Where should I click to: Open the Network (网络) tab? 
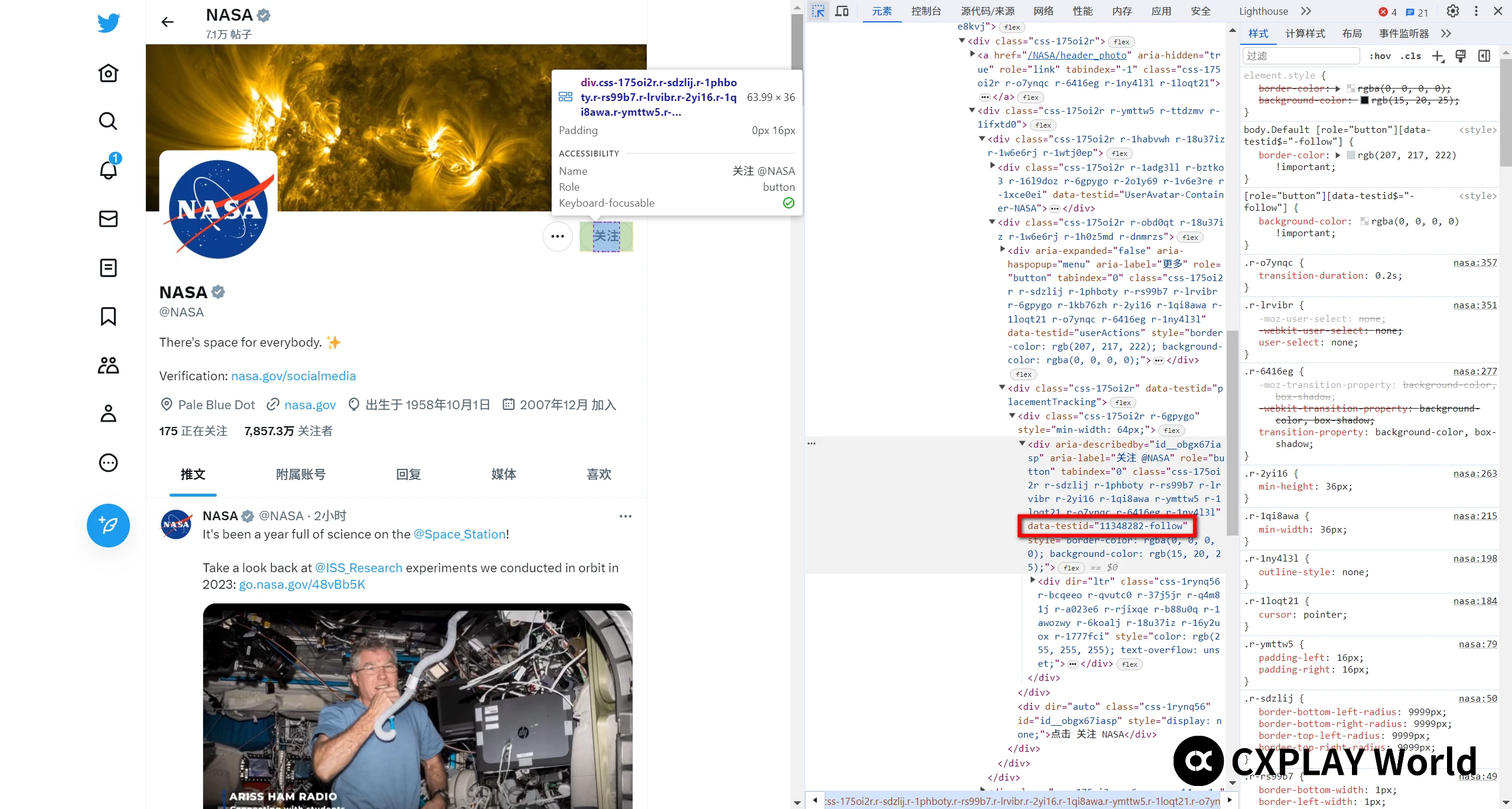pos(1044,11)
